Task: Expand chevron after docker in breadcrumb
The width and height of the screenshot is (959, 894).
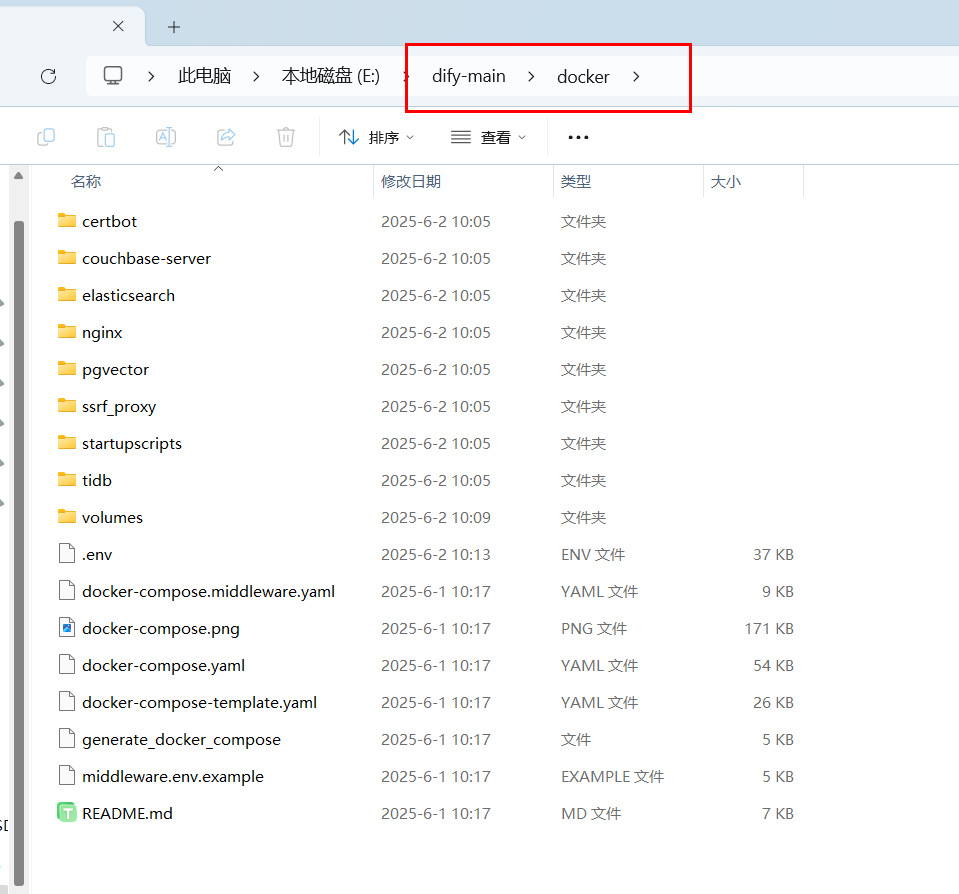Action: [x=636, y=76]
